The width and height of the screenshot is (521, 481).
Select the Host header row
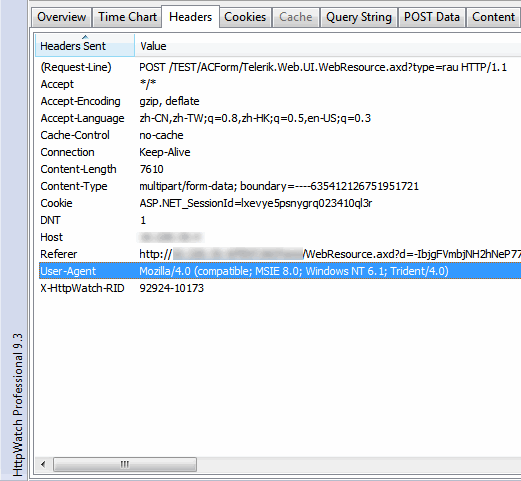click(x=280, y=237)
